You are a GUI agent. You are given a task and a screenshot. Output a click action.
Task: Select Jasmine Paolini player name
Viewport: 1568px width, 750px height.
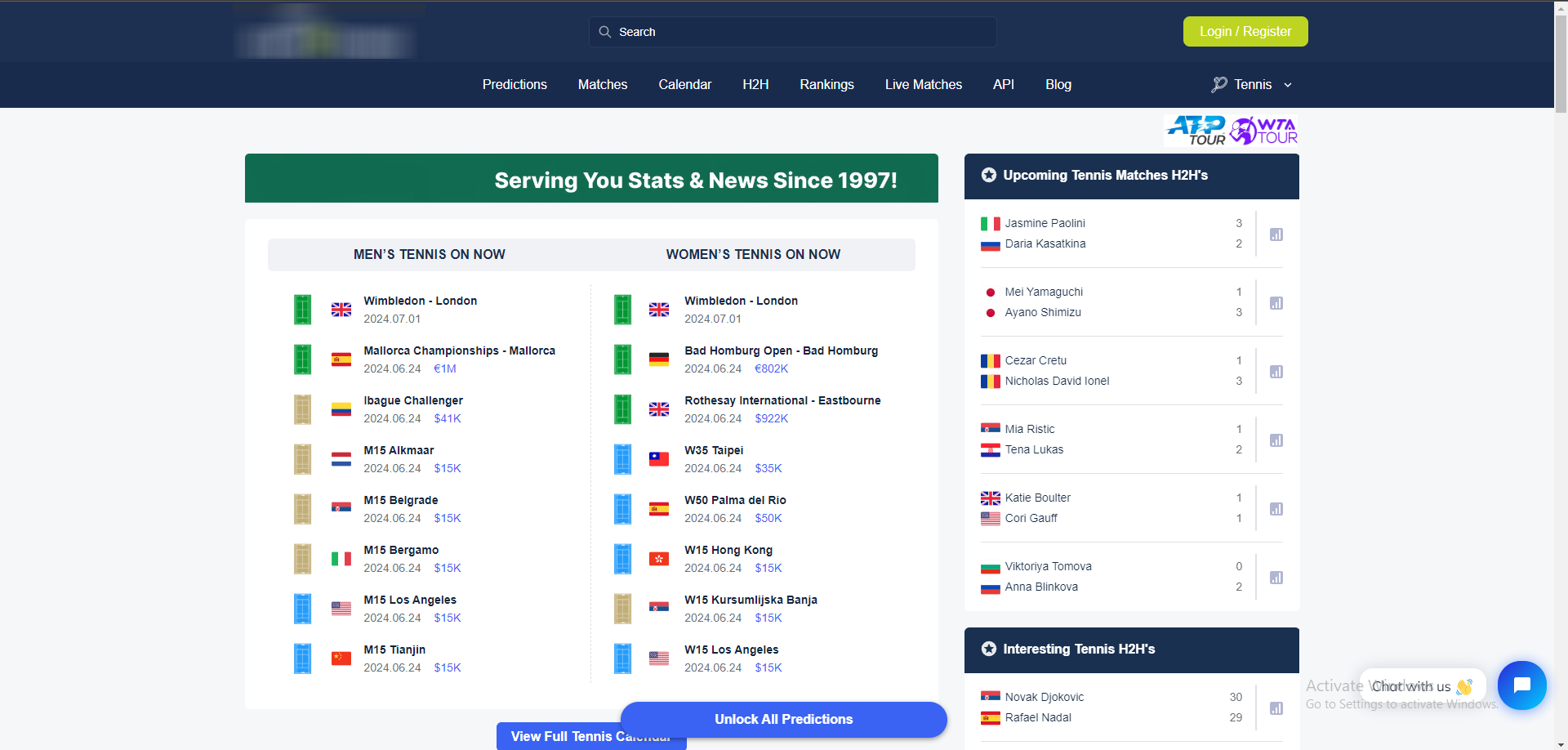click(x=1045, y=223)
